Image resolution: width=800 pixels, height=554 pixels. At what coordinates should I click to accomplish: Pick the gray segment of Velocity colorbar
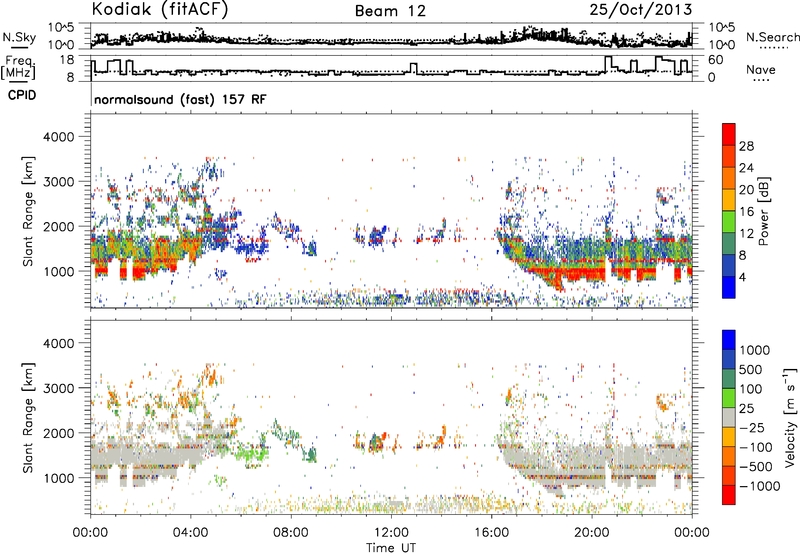729,417
